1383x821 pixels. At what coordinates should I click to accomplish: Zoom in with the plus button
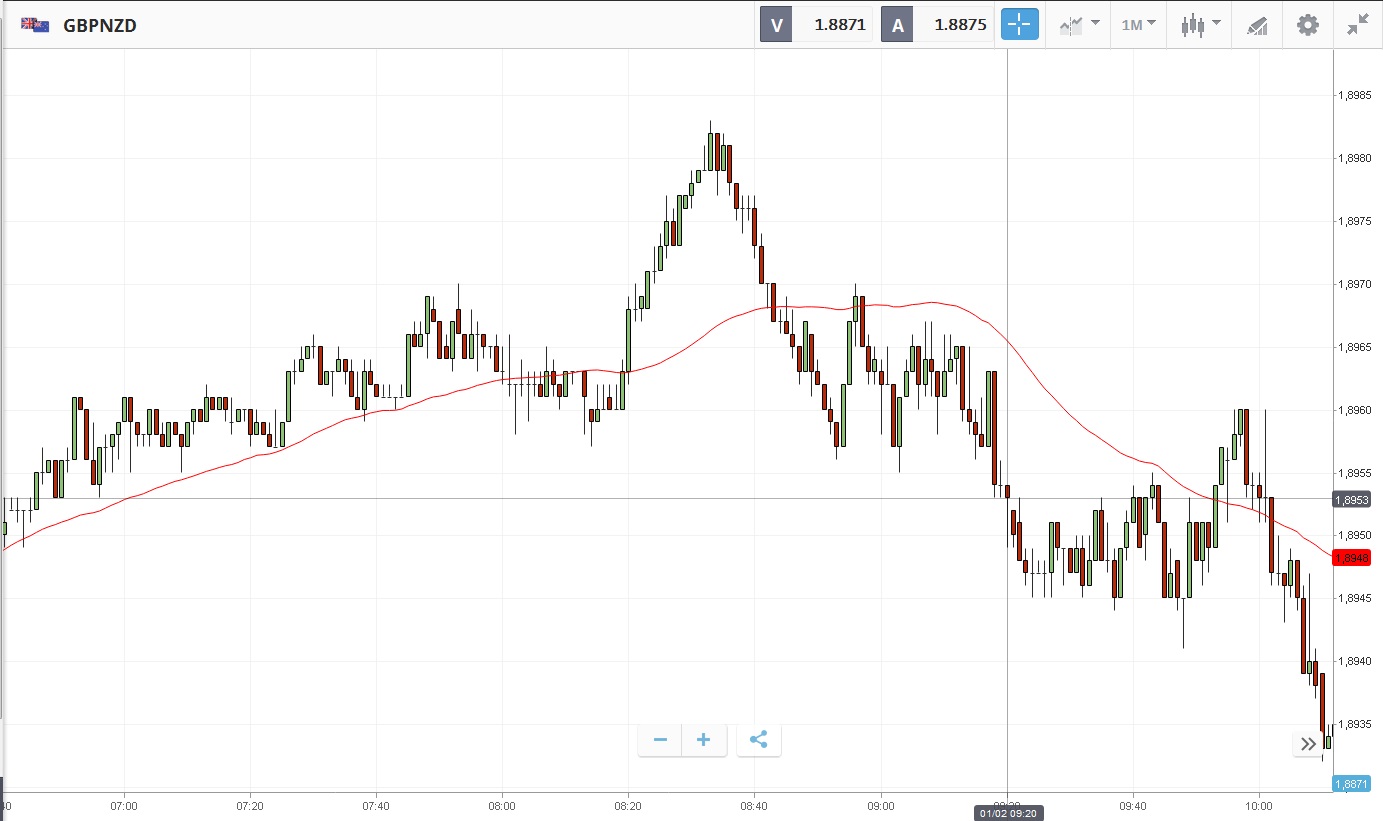click(704, 740)
